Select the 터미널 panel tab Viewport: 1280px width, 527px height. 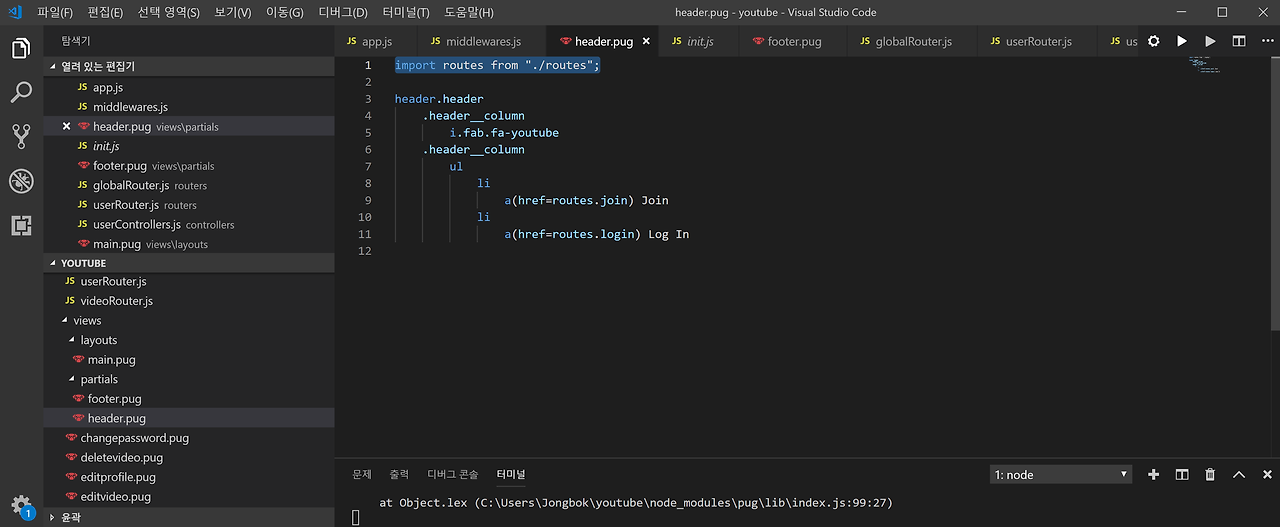(510, 474)
